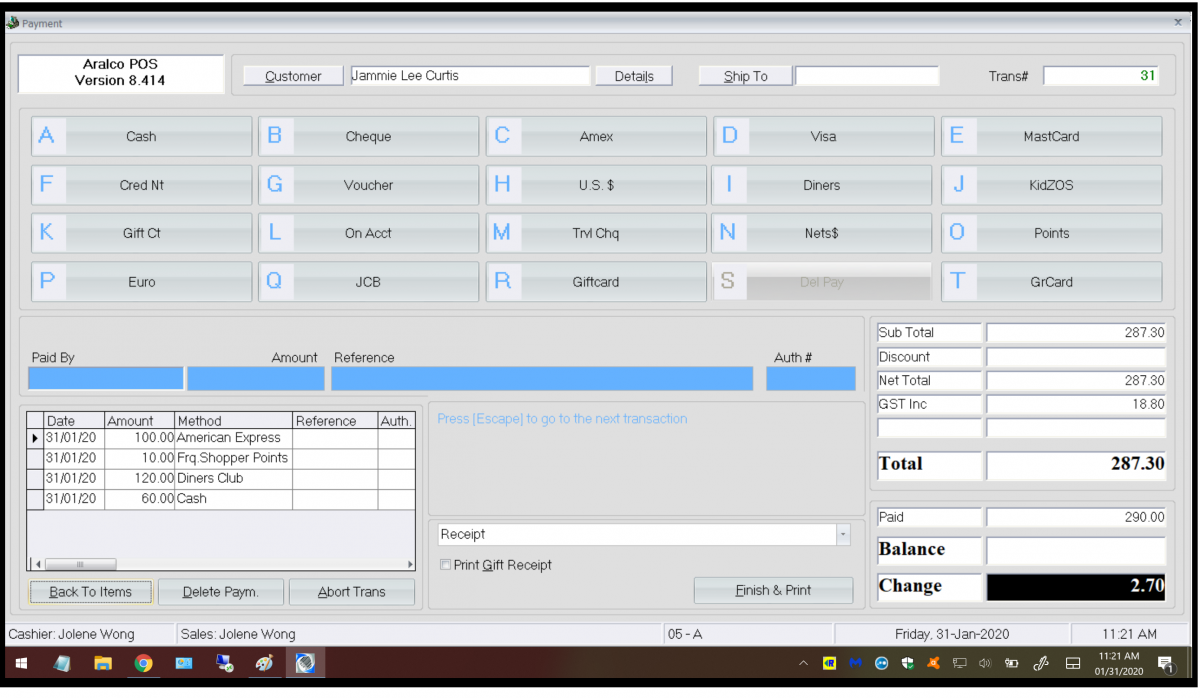Open the Start menu
The width and height of the screenshot is (1200, 698).
click(x=21, y=662)
